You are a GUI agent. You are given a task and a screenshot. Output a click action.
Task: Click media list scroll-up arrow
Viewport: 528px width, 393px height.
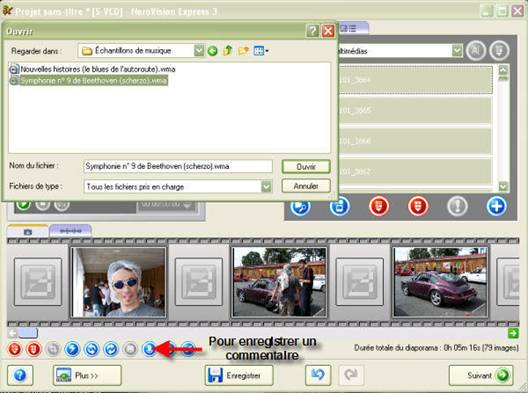pyautogui.click(x=503, y=70)
